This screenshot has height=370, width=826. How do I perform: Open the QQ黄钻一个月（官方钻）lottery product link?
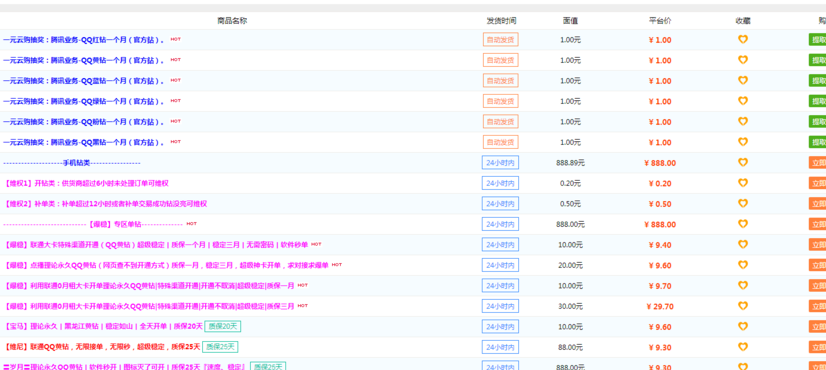tap(84, 60)
